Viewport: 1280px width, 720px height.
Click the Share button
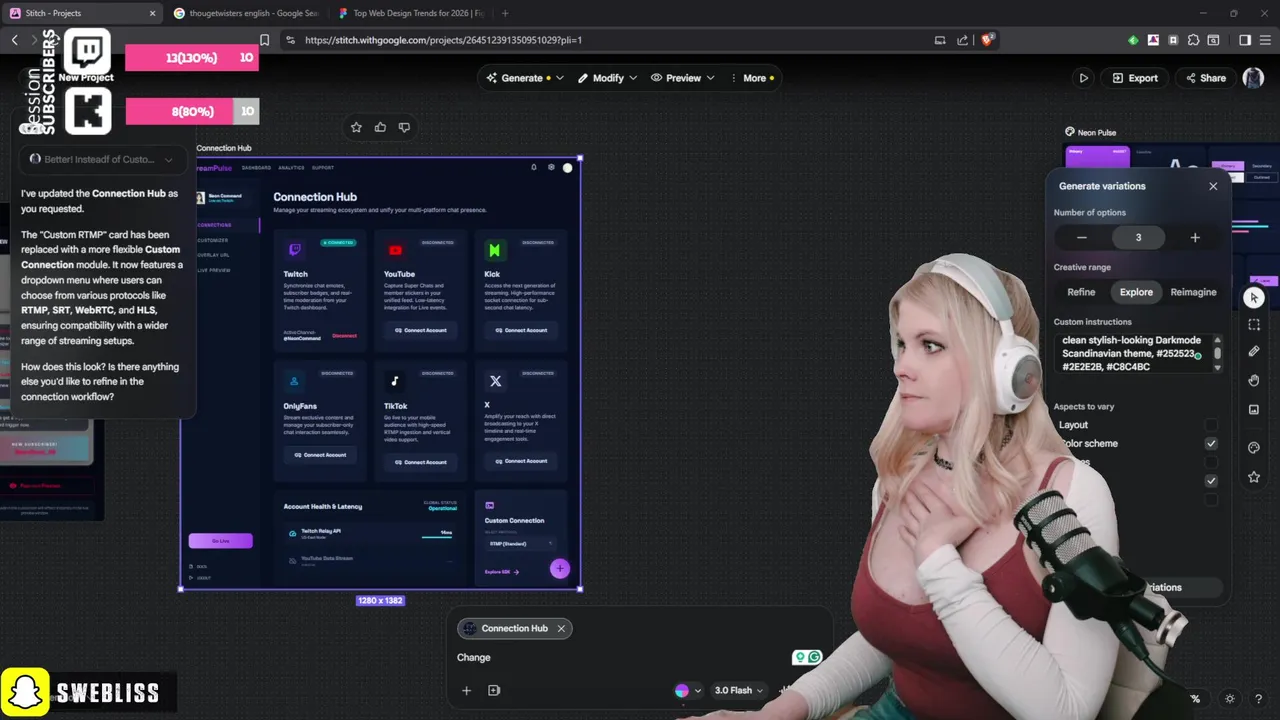1205,78
